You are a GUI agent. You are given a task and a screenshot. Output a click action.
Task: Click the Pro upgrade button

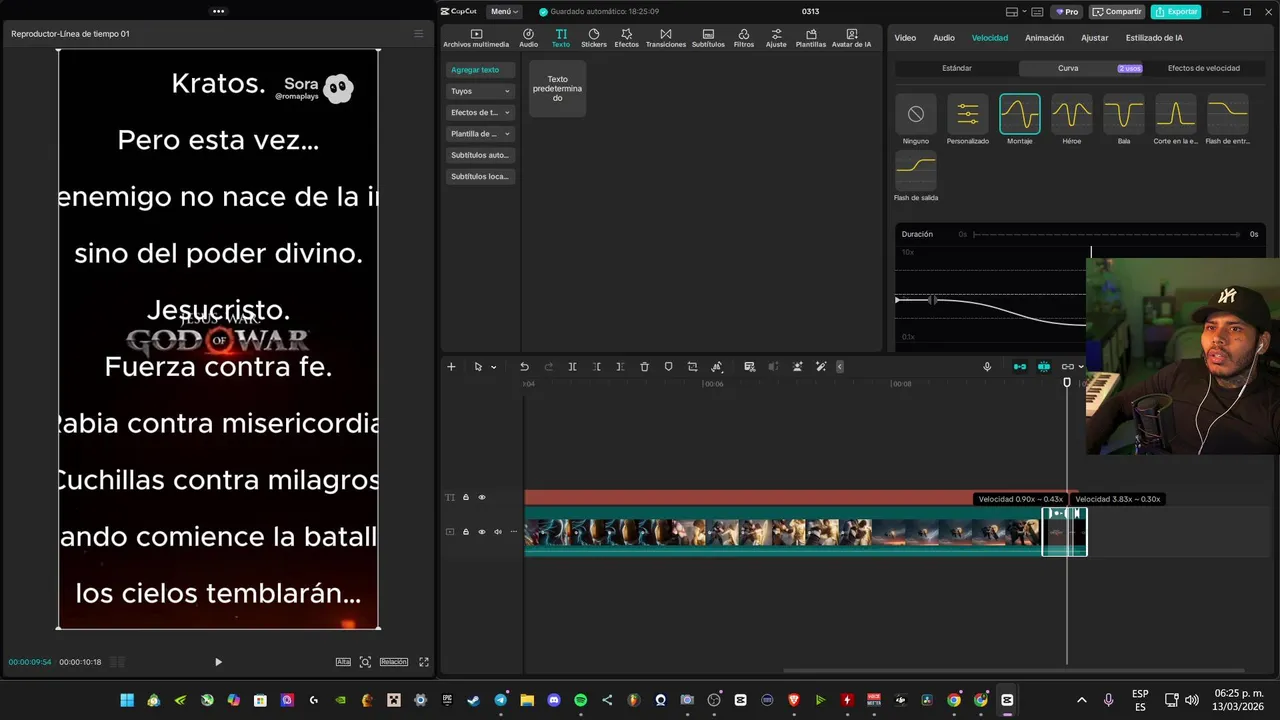pos(1067,12)
